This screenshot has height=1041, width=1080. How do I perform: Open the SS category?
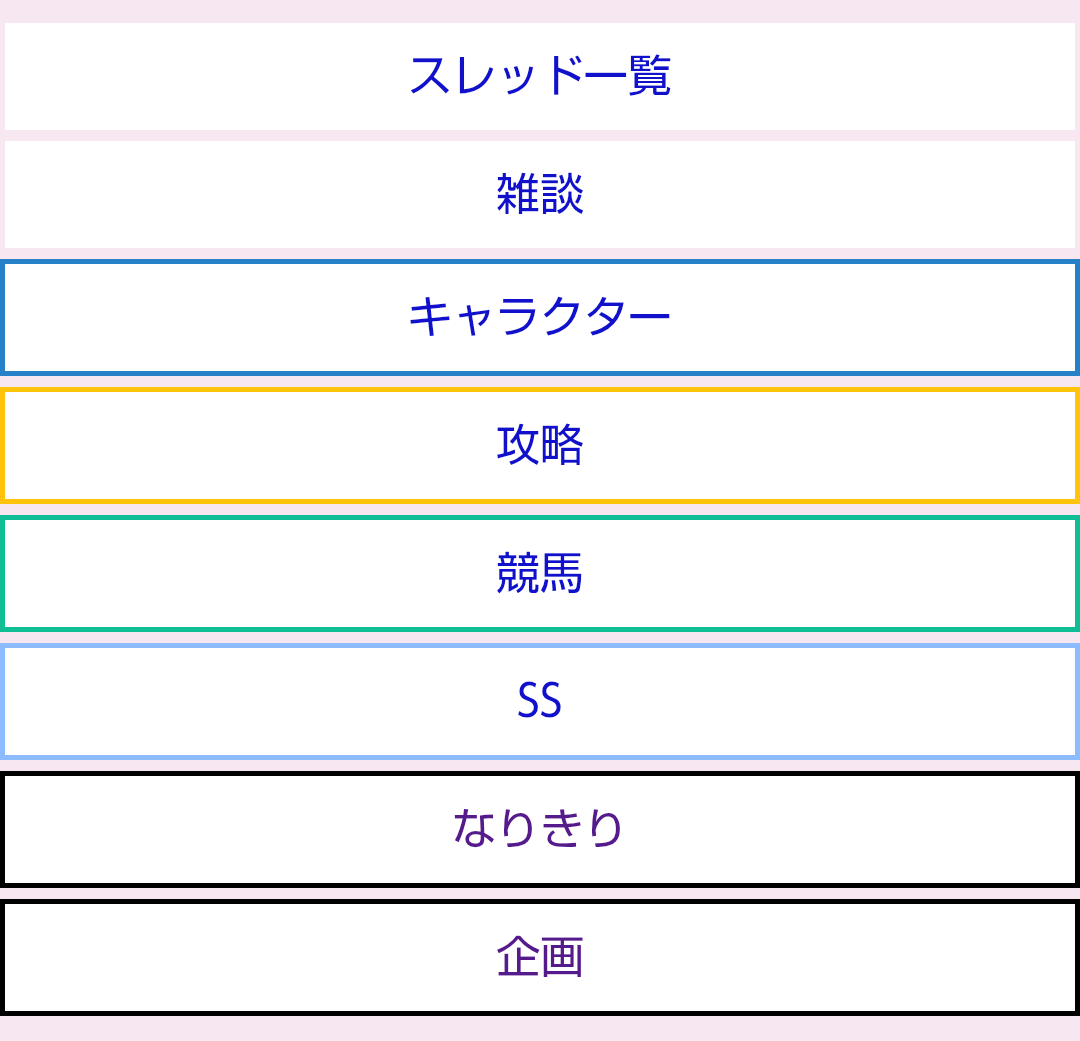pyautogui.click(x=540, y=701)
